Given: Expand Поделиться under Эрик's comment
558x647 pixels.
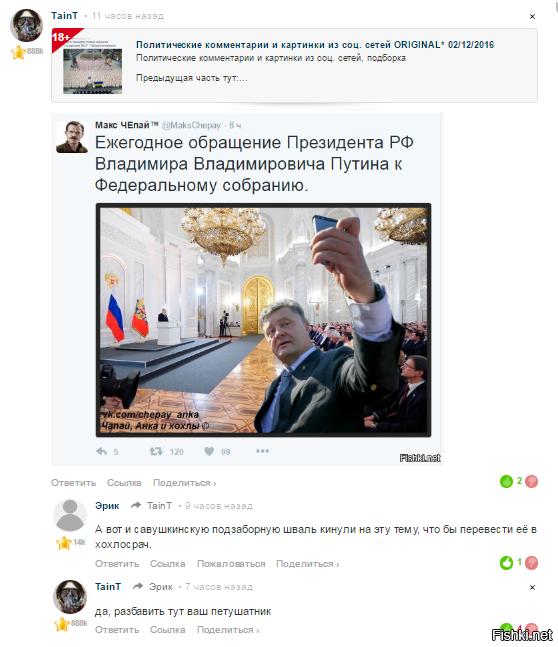Looking at the screenshot, I should [x=307, y=564].
